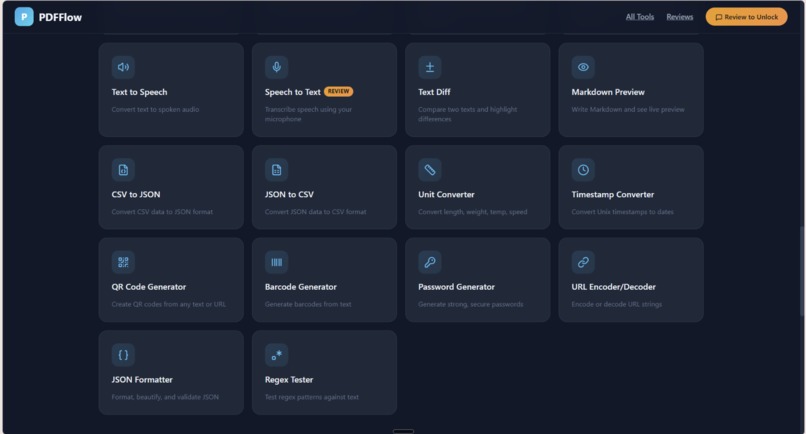
Task: Click 'Generate barcodes from text' description
Action: point(308,304)
